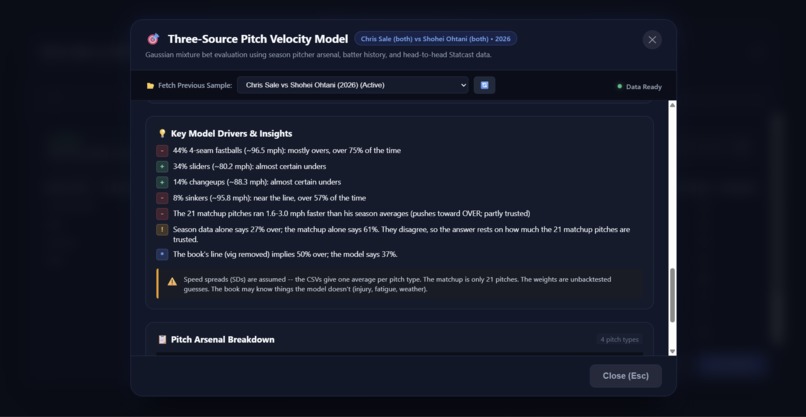Click the 4 pitch types label

click(619, 339)
